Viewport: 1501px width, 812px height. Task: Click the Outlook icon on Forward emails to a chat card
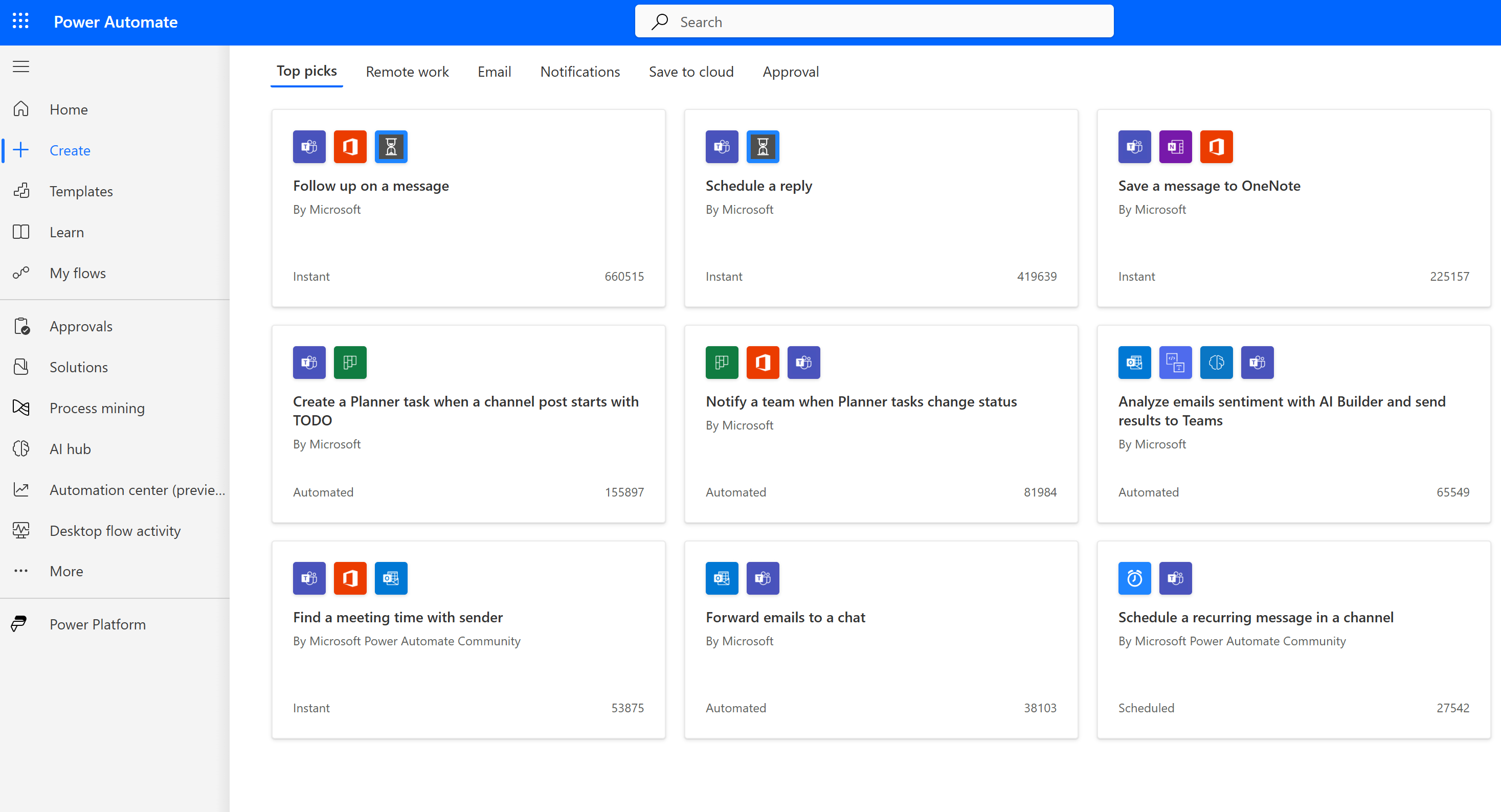coord(722,578)
